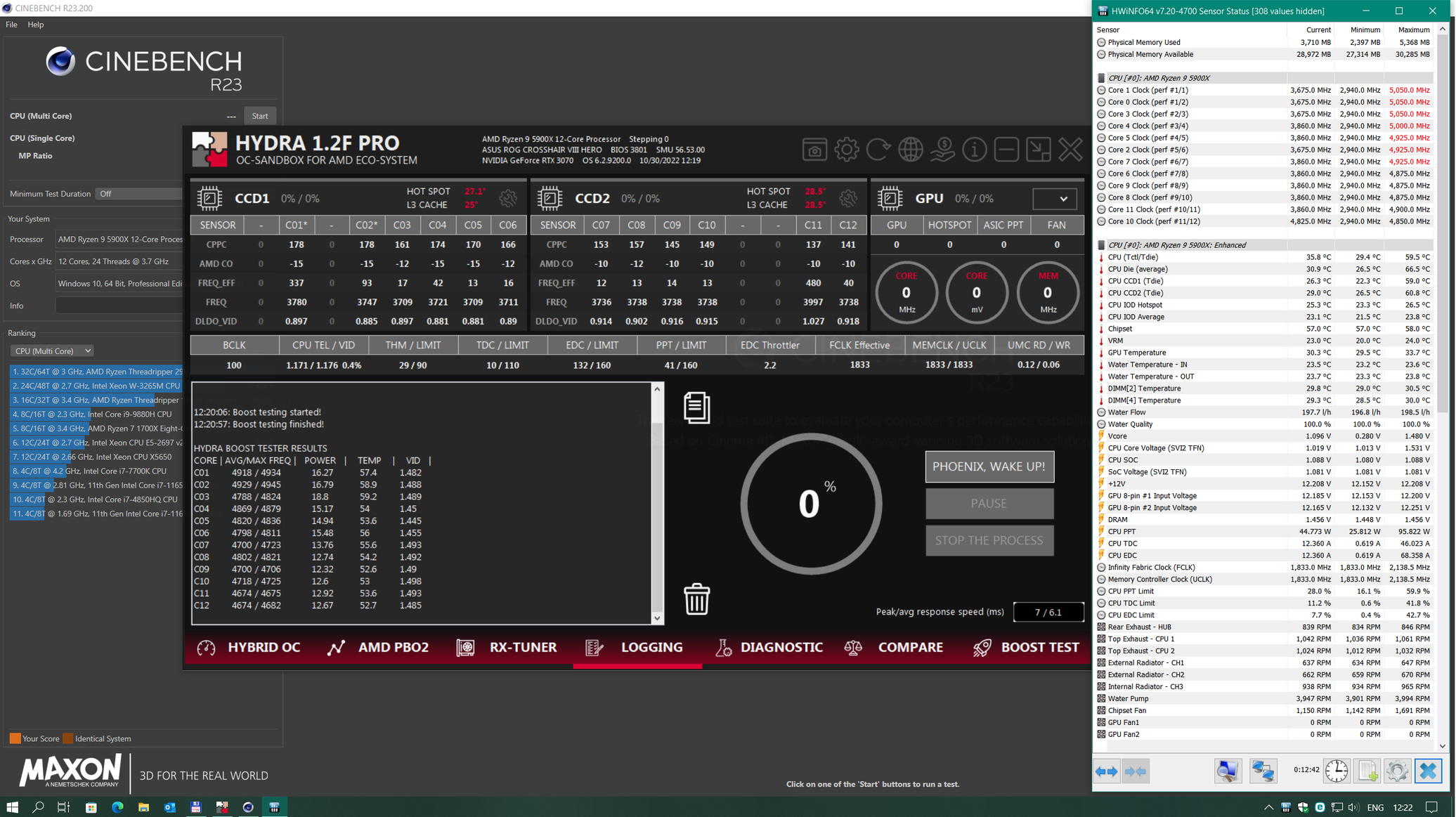The width and height of the screenshot is (1456, 817).
Task: Switch to COMPARE tab
Action: click(894, 648)
